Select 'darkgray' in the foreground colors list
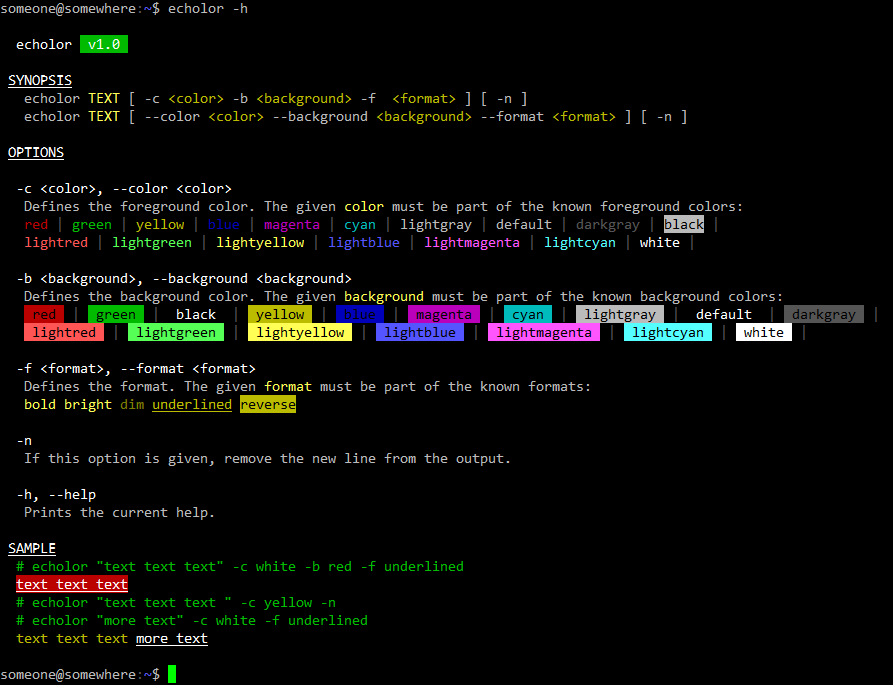893x685 pixels. pyautogui.click(x=608, y=224)
